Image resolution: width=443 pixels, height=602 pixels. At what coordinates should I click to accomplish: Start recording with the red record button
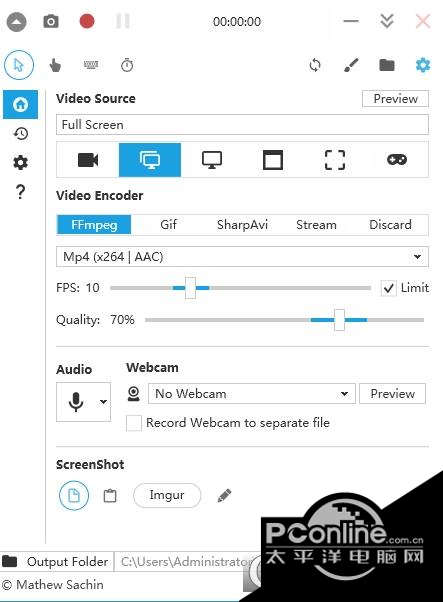[x=87, y=21]
